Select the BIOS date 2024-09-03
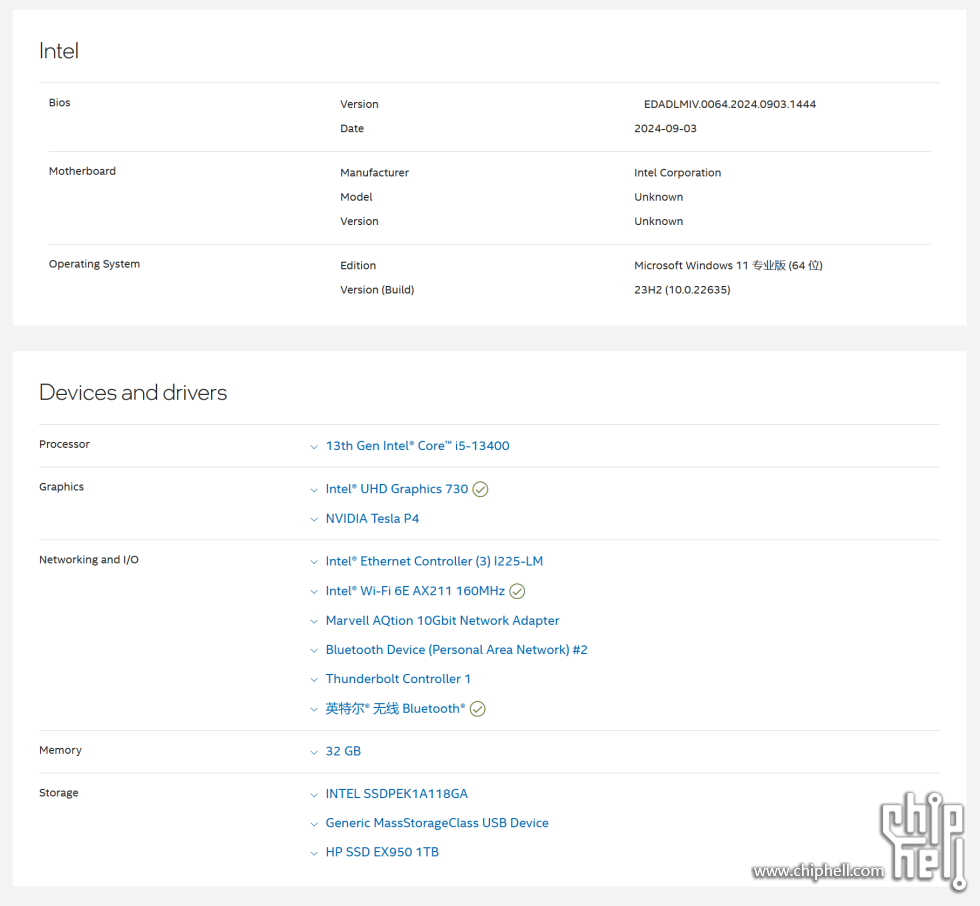This screenshot has width=980, height=906. click(x=666, y=129)
